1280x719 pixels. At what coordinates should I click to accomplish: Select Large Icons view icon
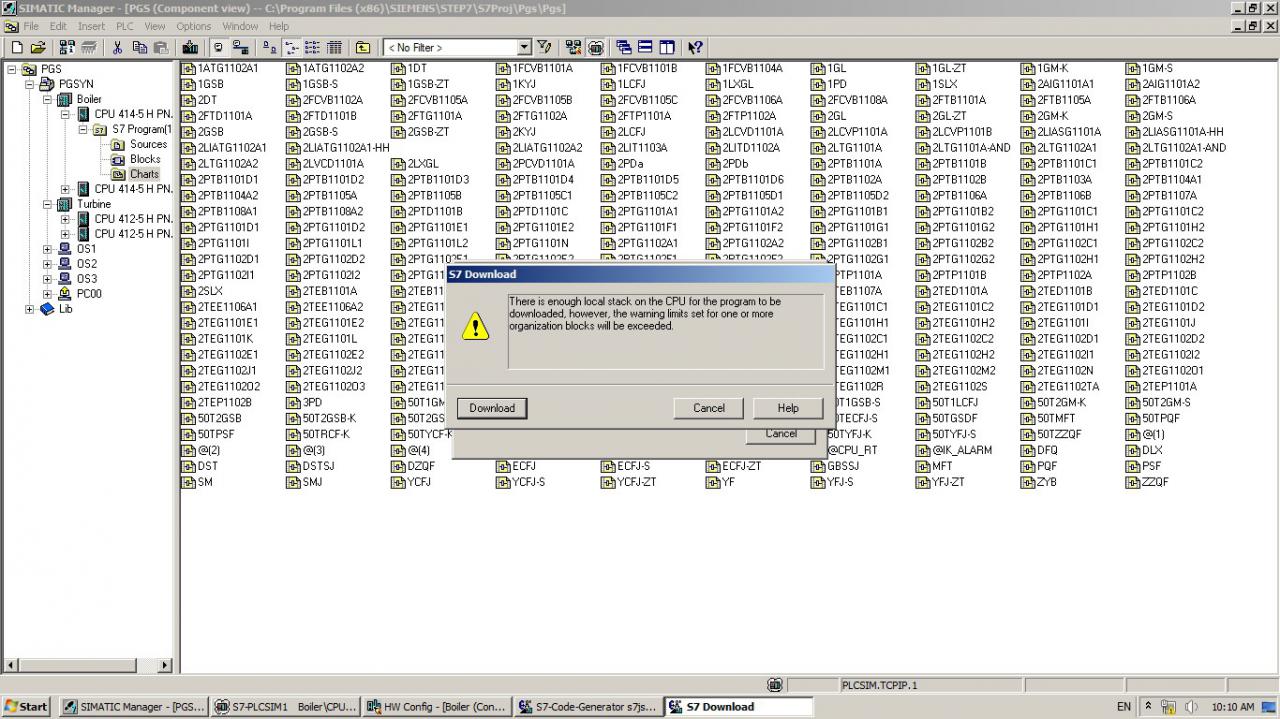[269, 47]
